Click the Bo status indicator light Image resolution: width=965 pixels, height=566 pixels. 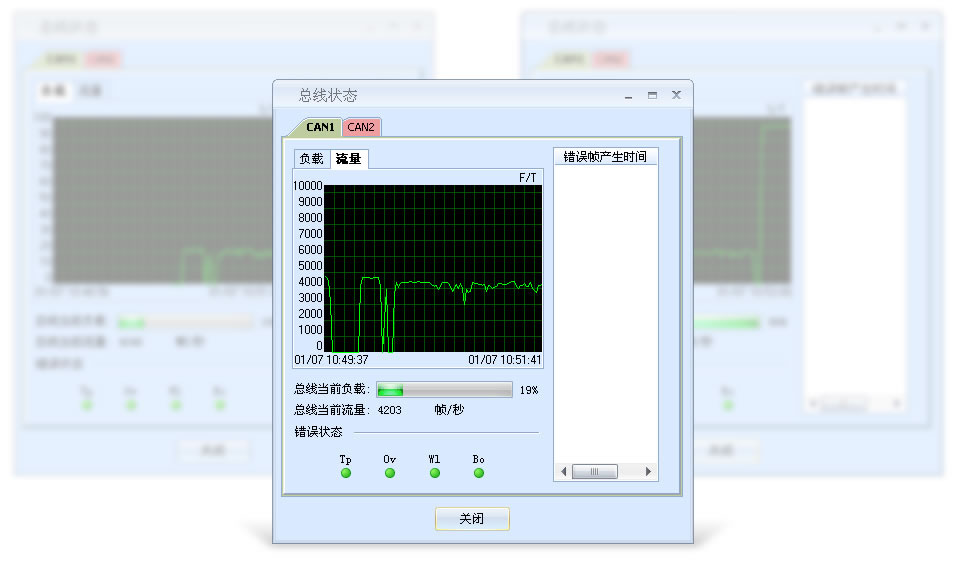pos(479,473)
